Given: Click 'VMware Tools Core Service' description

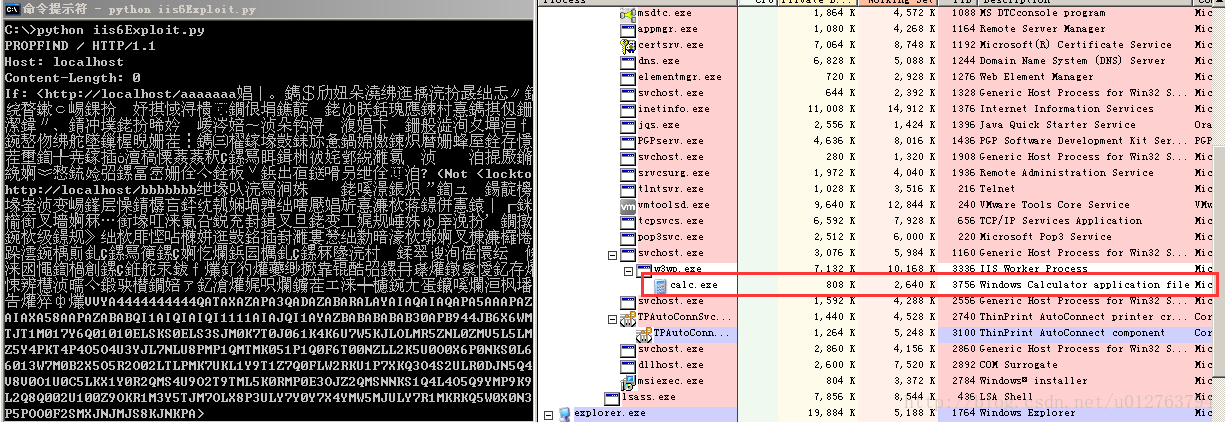Looking at the screenshot, I should click(1057, 205).
